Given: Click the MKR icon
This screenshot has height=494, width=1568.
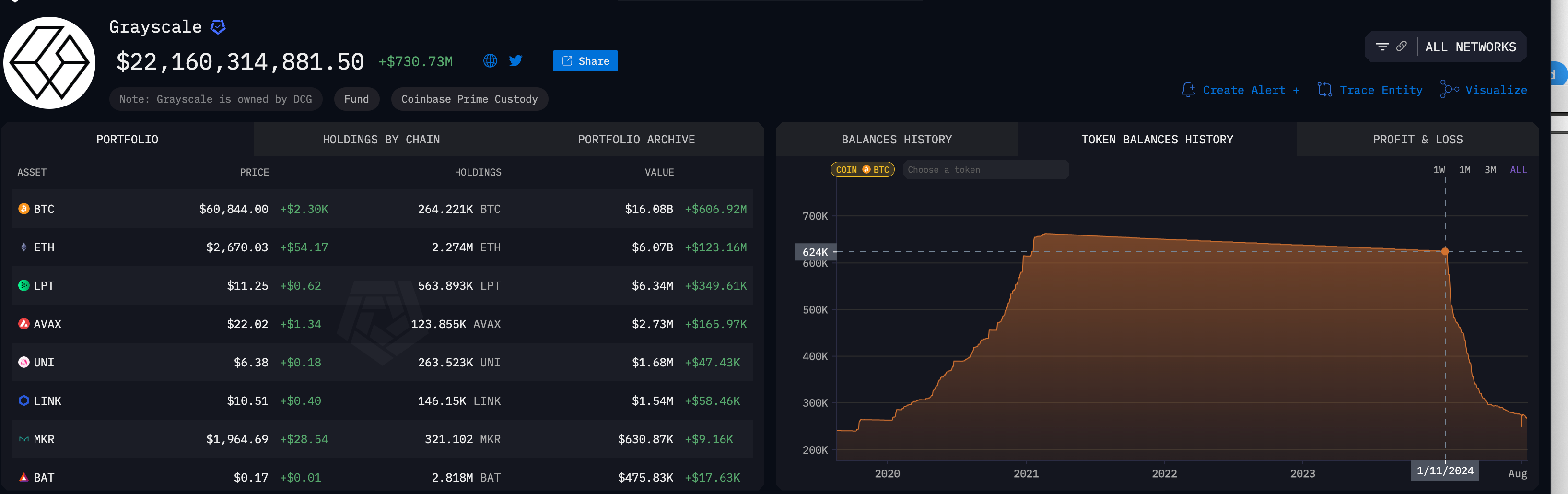Looking at the screenshot, I should coord(24,439).
